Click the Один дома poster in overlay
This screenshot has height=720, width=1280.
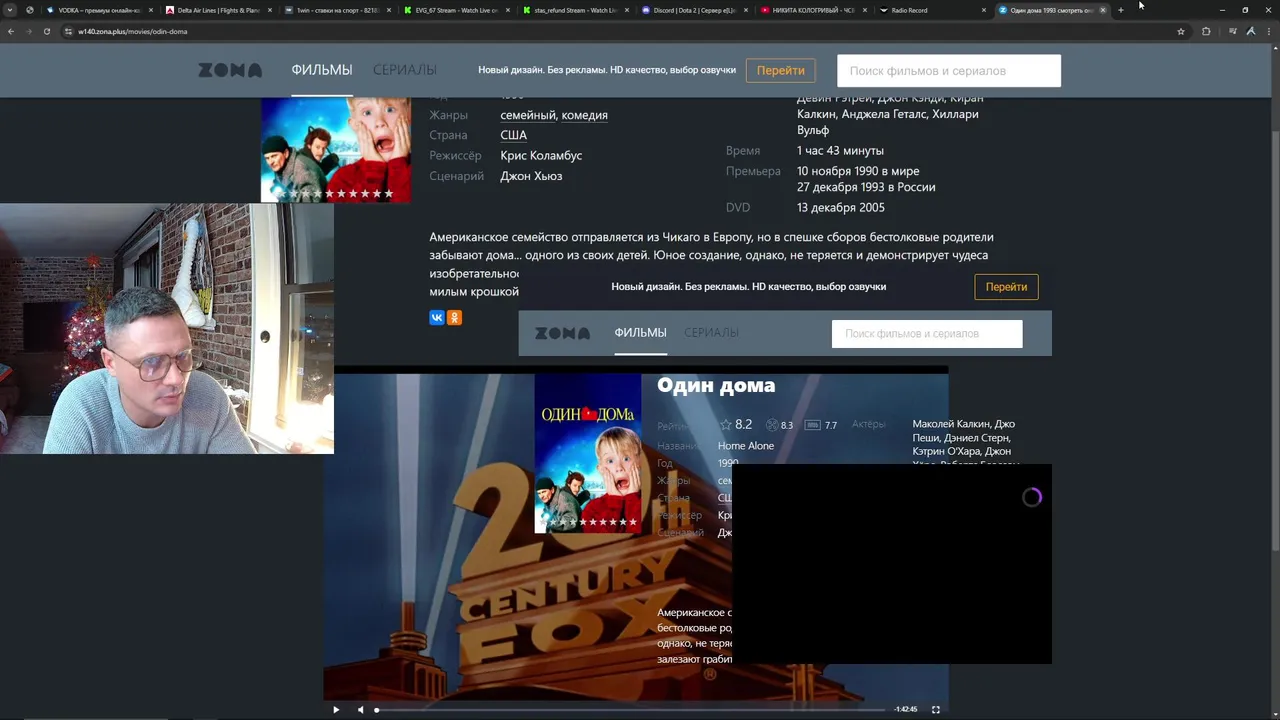coord(588,454)
